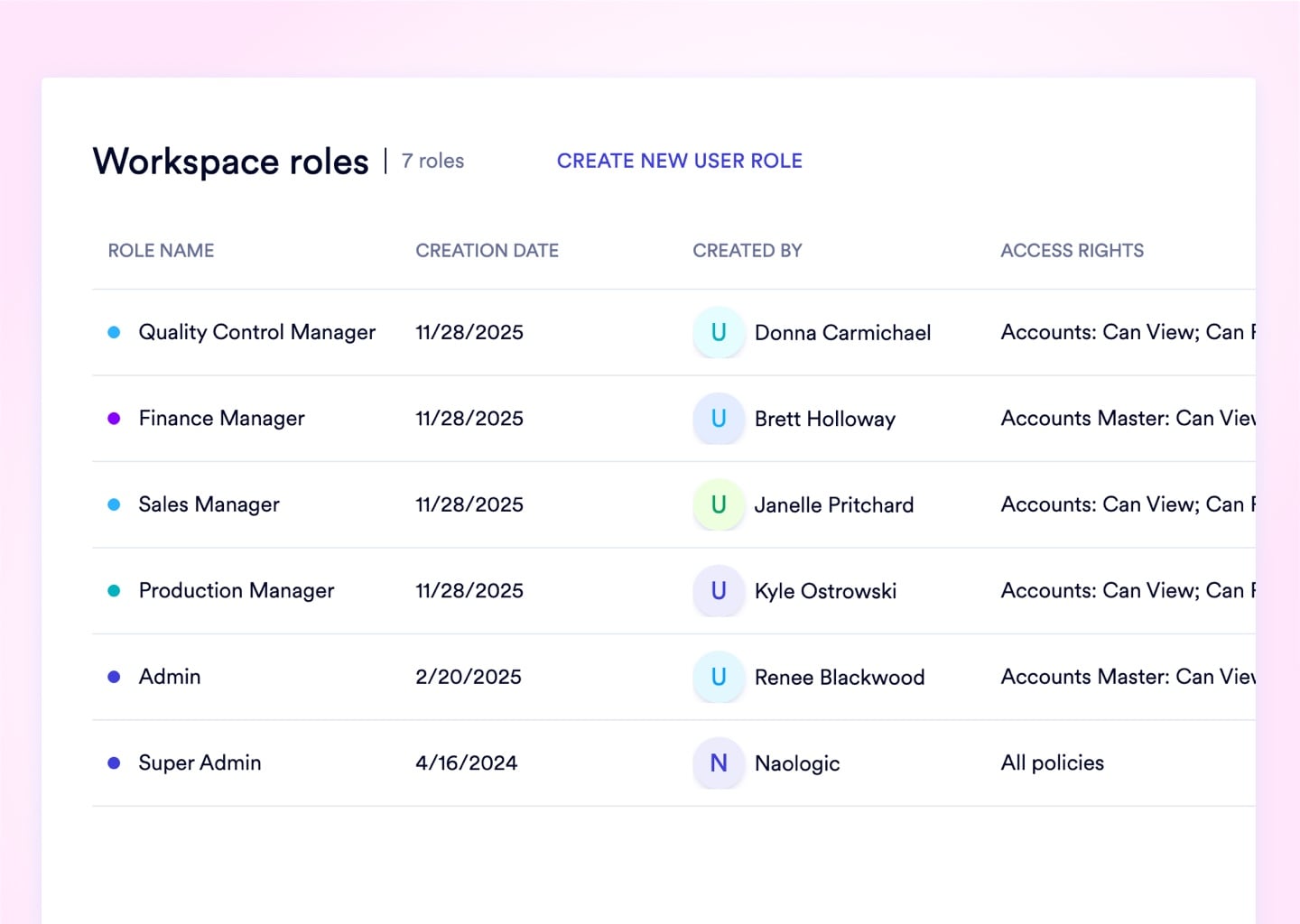Click the Created By column header
The height and width of the screenshot is (924, 1300).
(747, 251)
